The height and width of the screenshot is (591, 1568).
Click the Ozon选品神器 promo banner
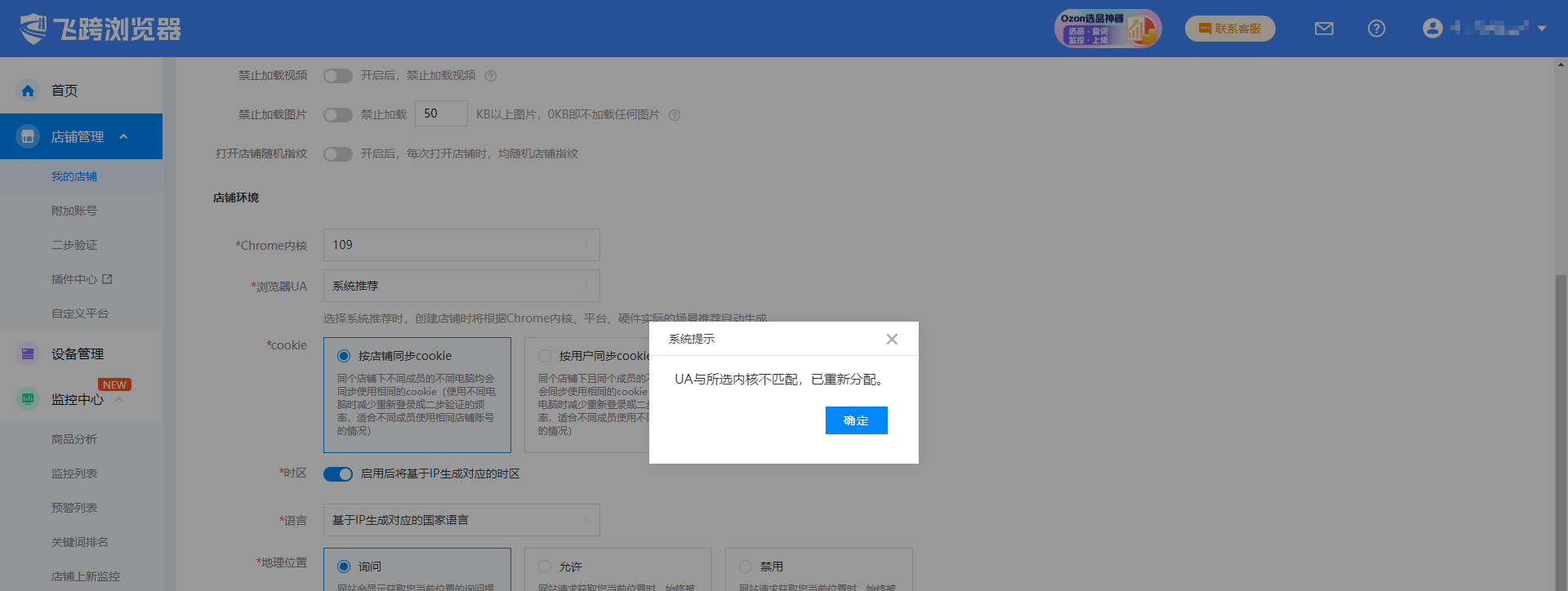[x=1107, y=29]
